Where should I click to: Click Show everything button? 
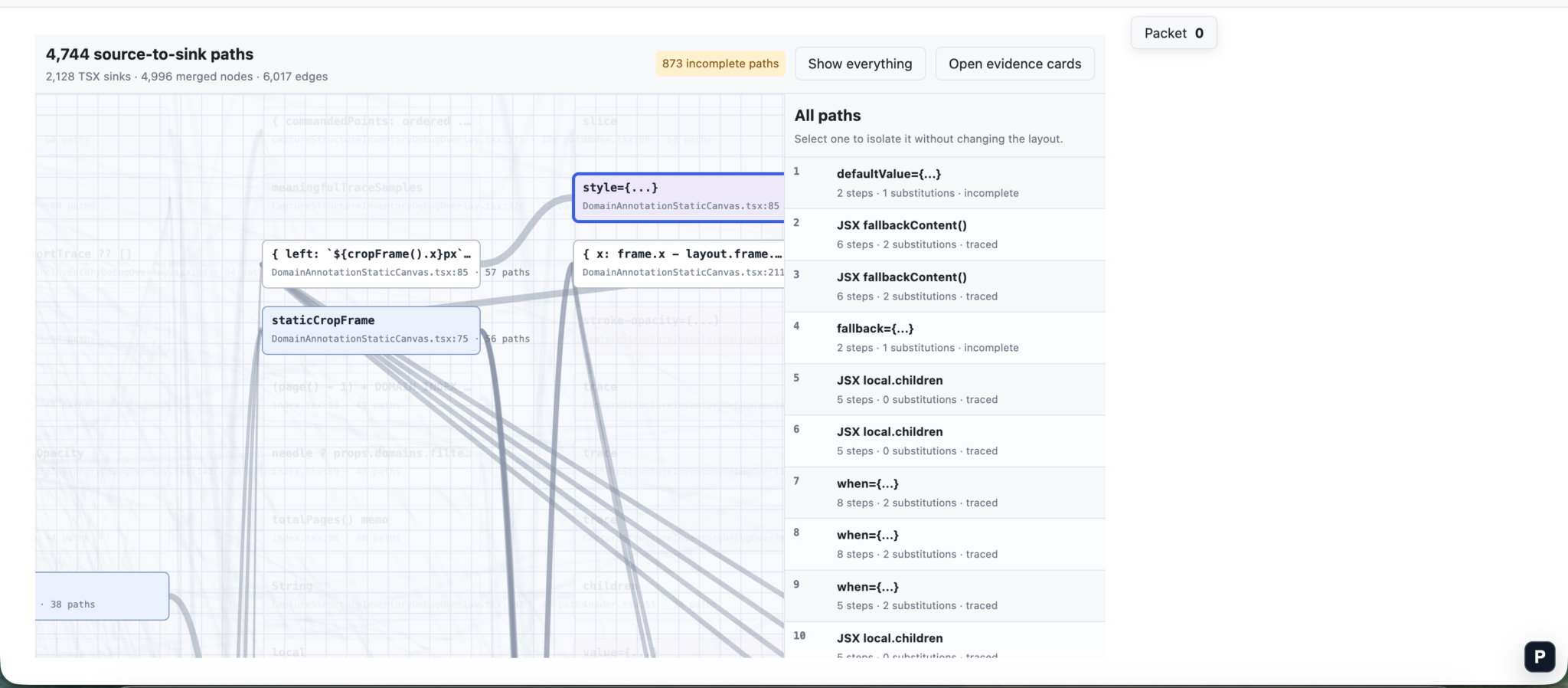tap(860, 64)
